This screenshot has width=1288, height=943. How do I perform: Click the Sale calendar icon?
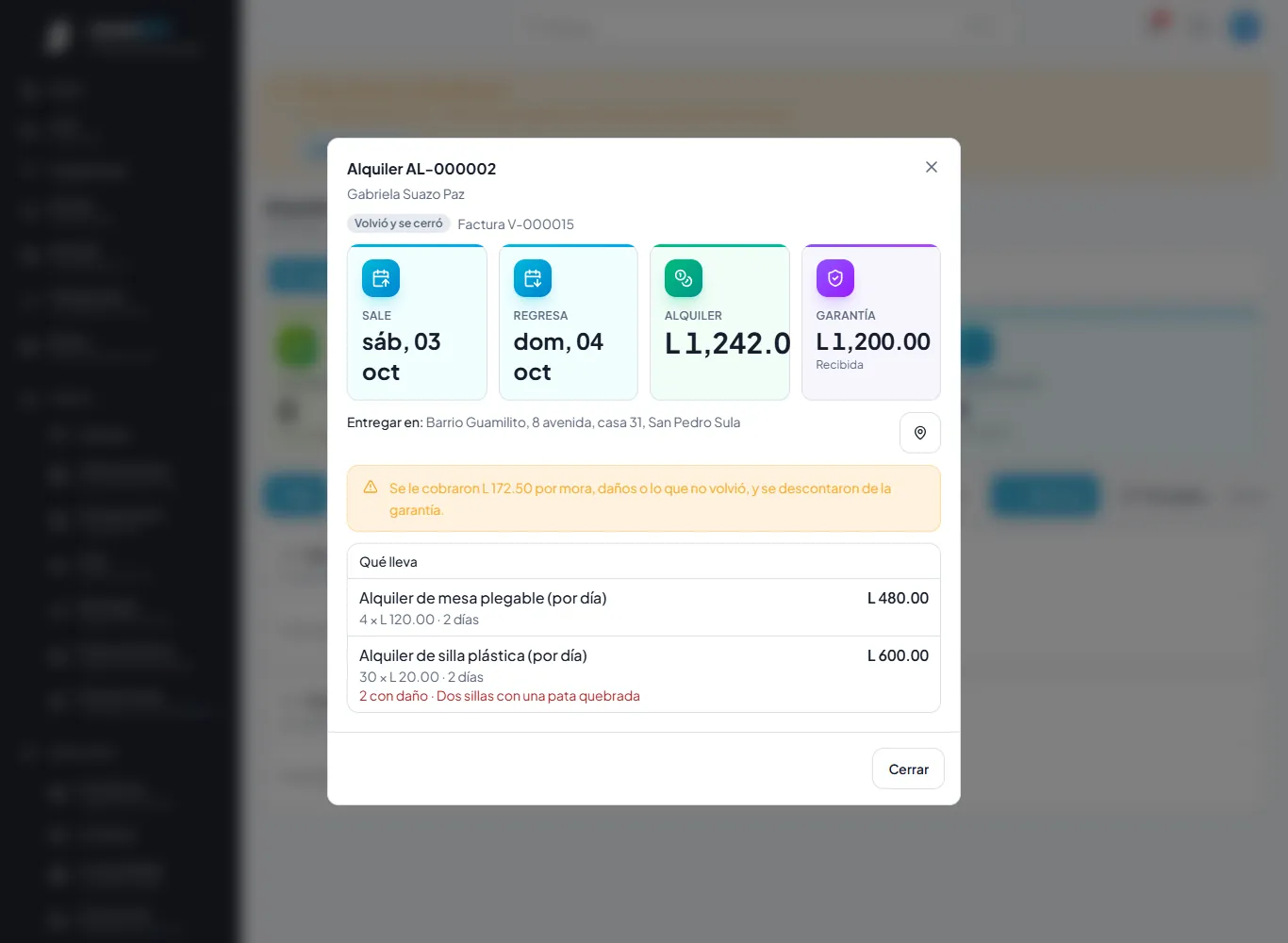tap(381, 278)
